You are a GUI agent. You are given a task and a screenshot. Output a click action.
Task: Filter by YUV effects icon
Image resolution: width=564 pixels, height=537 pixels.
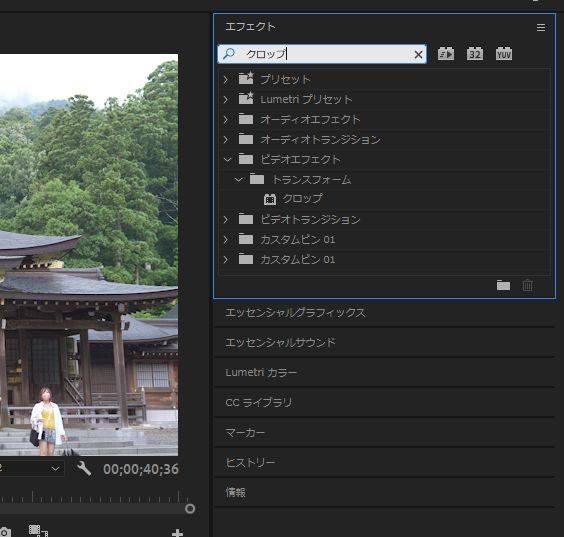pos(504,54)
